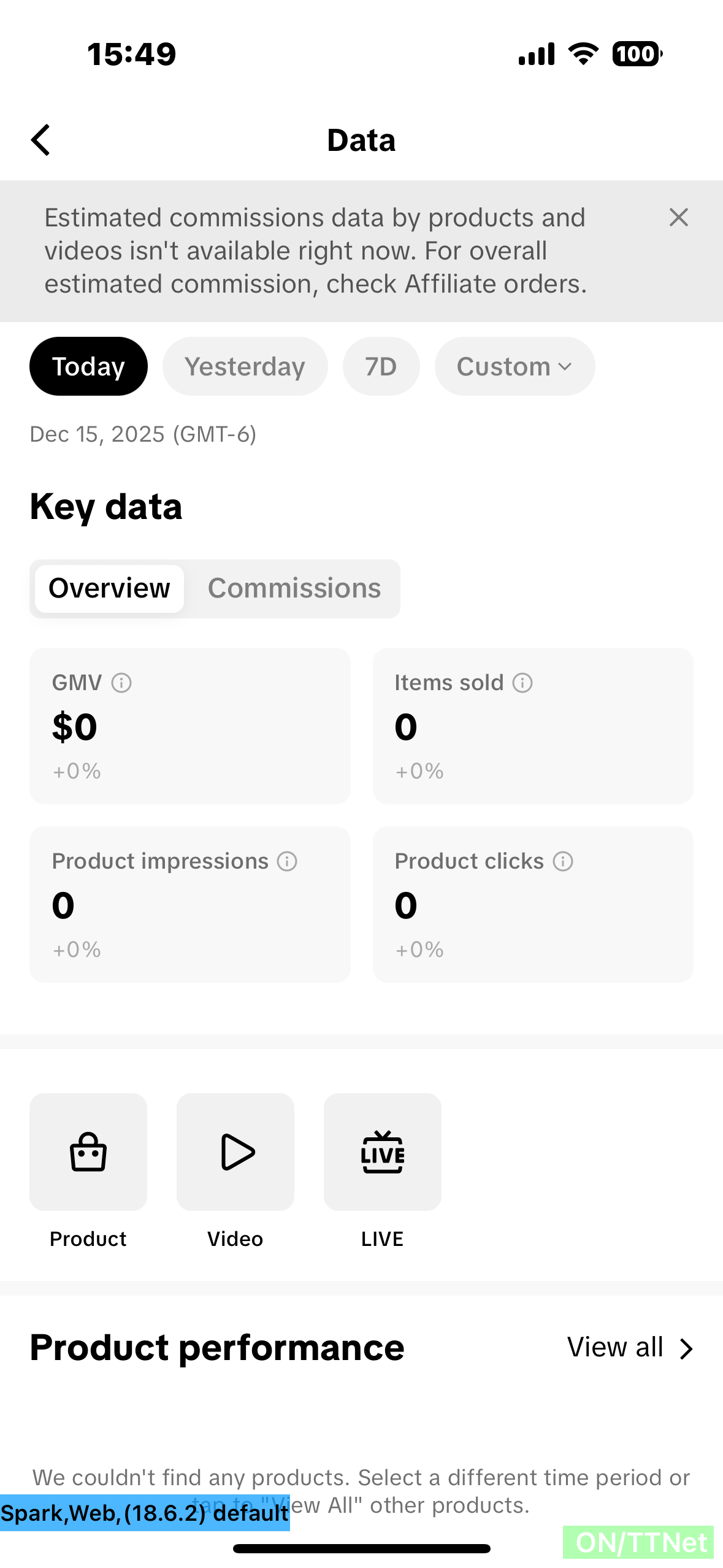
Task: Open the Product shopping bag icon
Action: 88,1151
